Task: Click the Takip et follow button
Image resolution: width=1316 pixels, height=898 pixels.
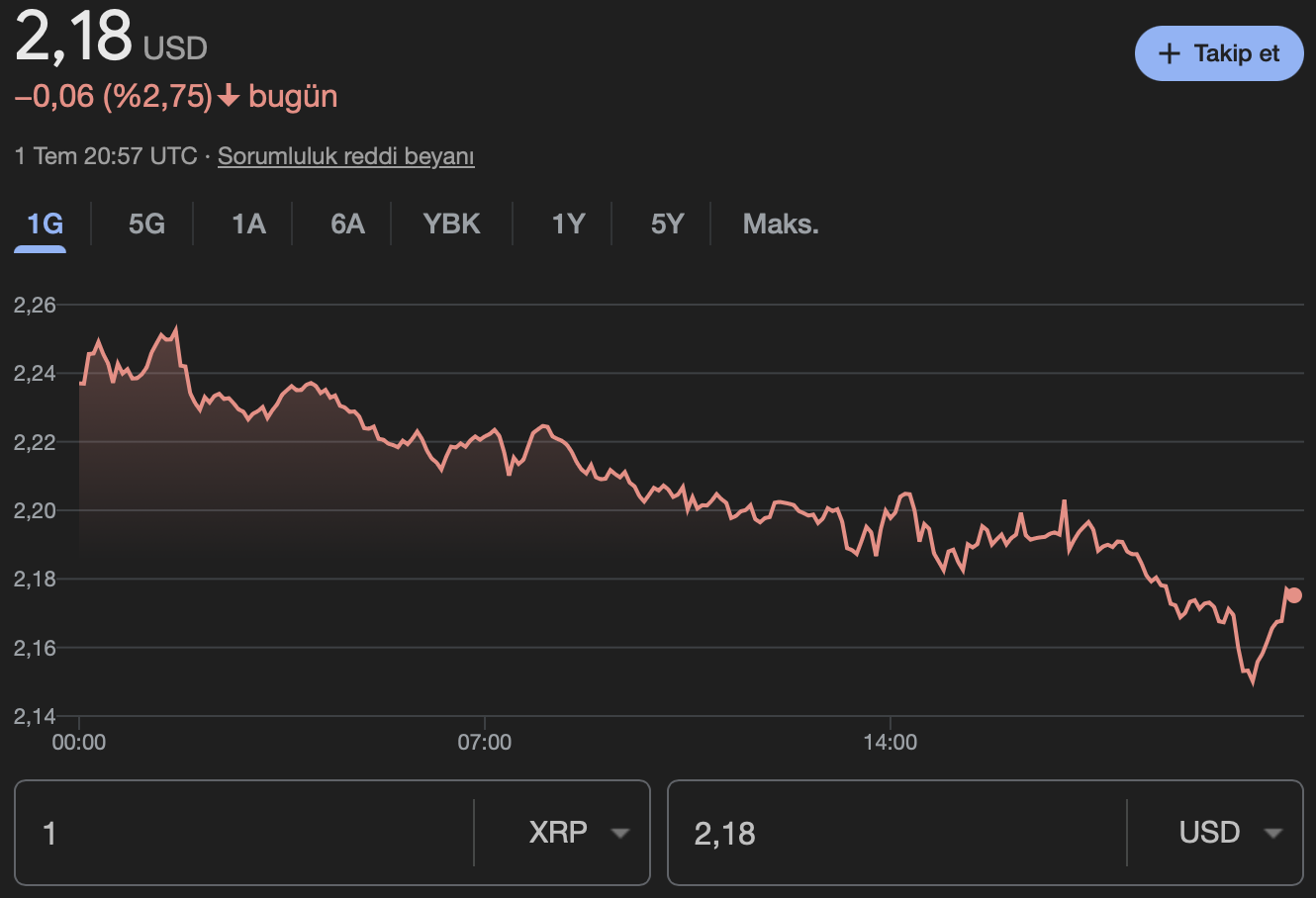Action: 1218,53
